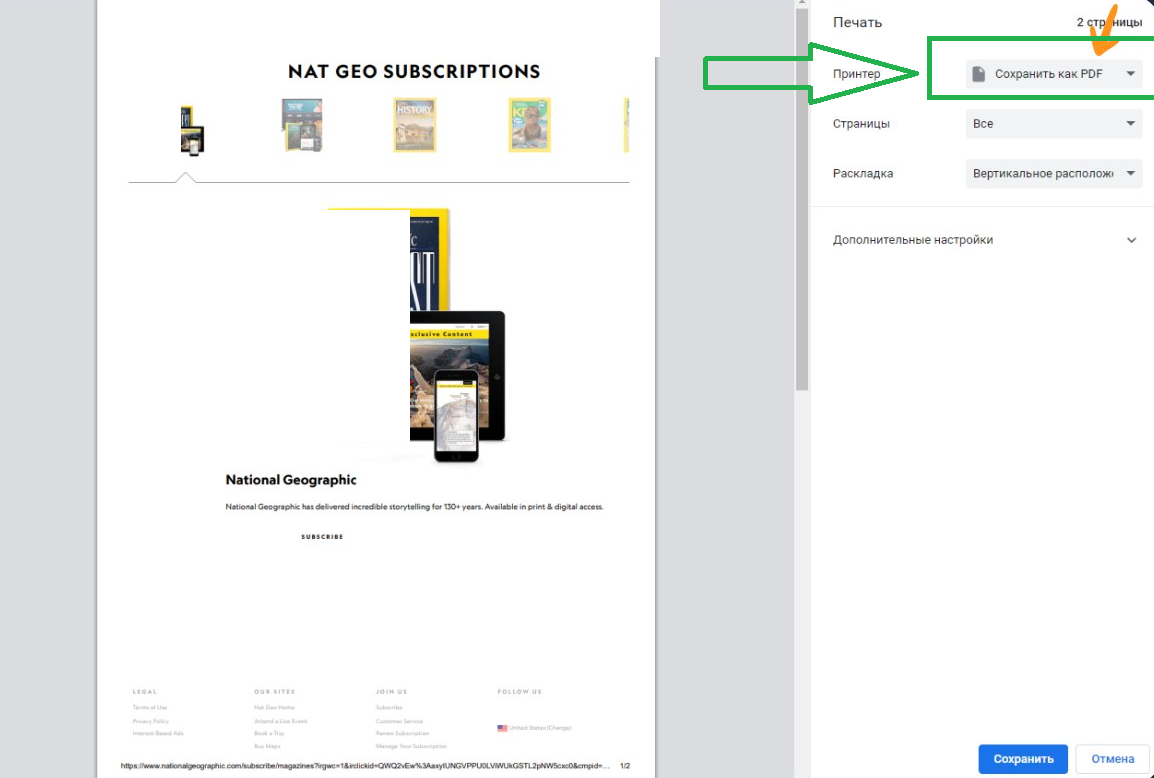Viewport: 1154px width, 778px height.
Task: Click the Renew Subscription footer link
Action: [x=403, y=734]
